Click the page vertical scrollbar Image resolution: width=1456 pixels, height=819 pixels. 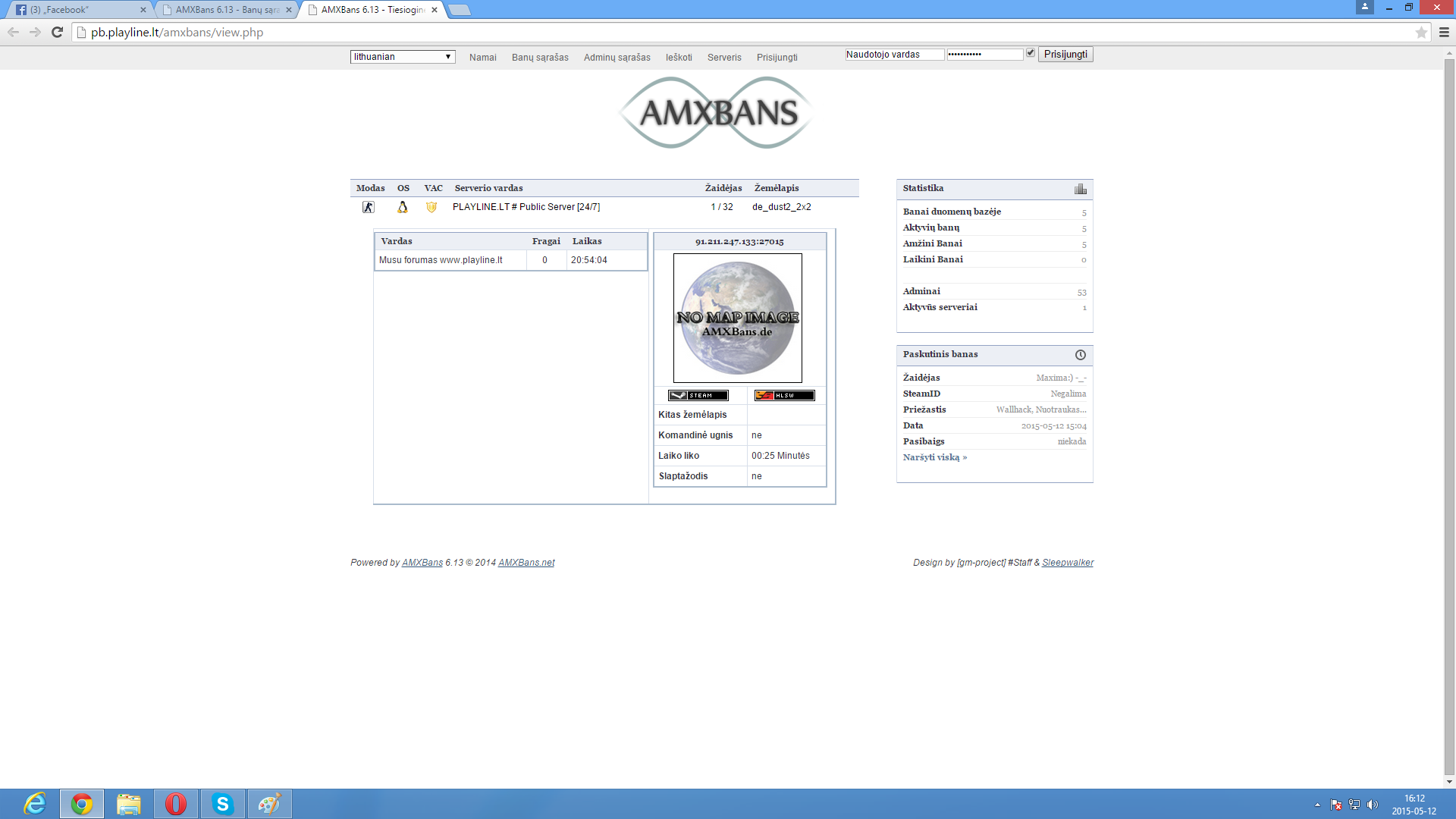point(1449,417)
